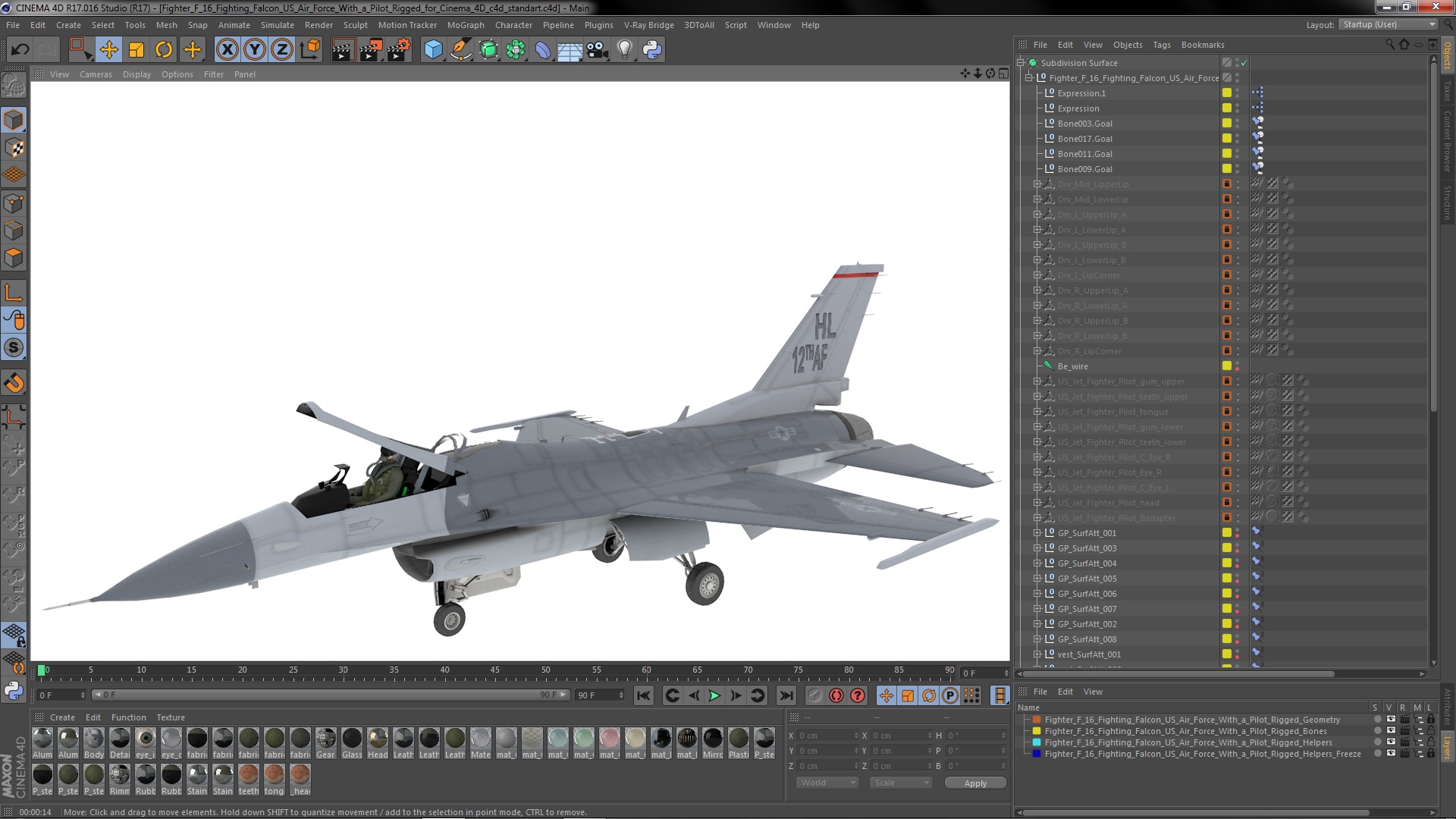Collapse the Subdivision Surface object
This screenshot has width=1456, height=819.
(x=1021, y=63)
